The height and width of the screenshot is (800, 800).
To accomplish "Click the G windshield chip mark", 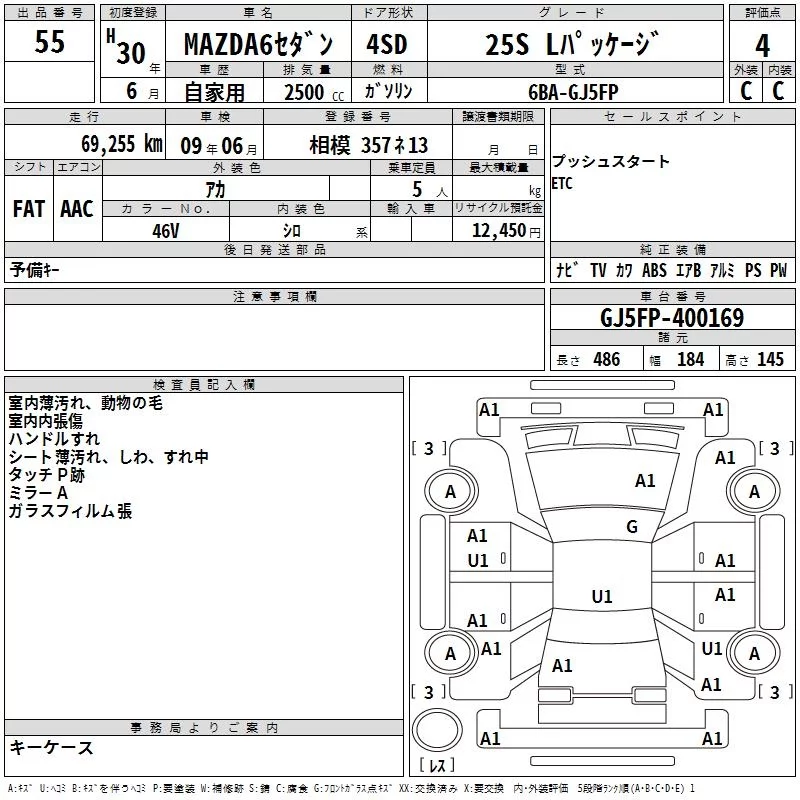I will click(632, 526).
